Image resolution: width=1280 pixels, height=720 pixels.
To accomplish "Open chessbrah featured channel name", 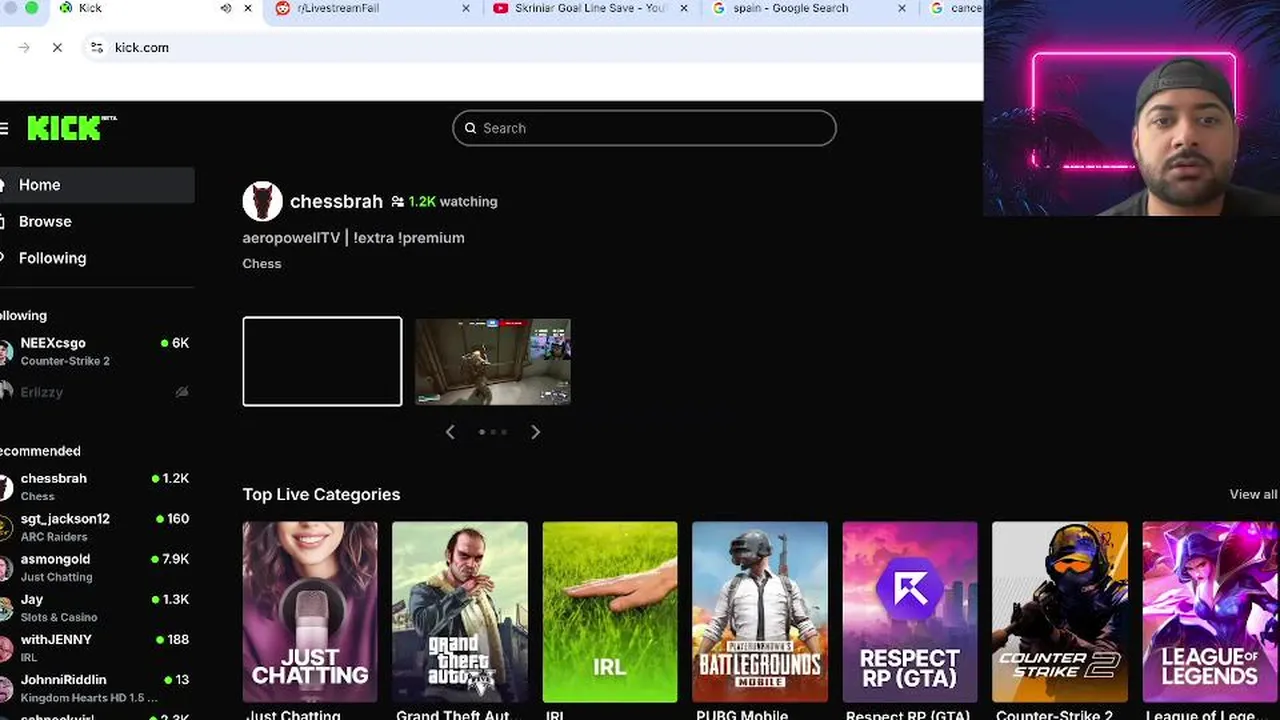I will tap(336, 201).
